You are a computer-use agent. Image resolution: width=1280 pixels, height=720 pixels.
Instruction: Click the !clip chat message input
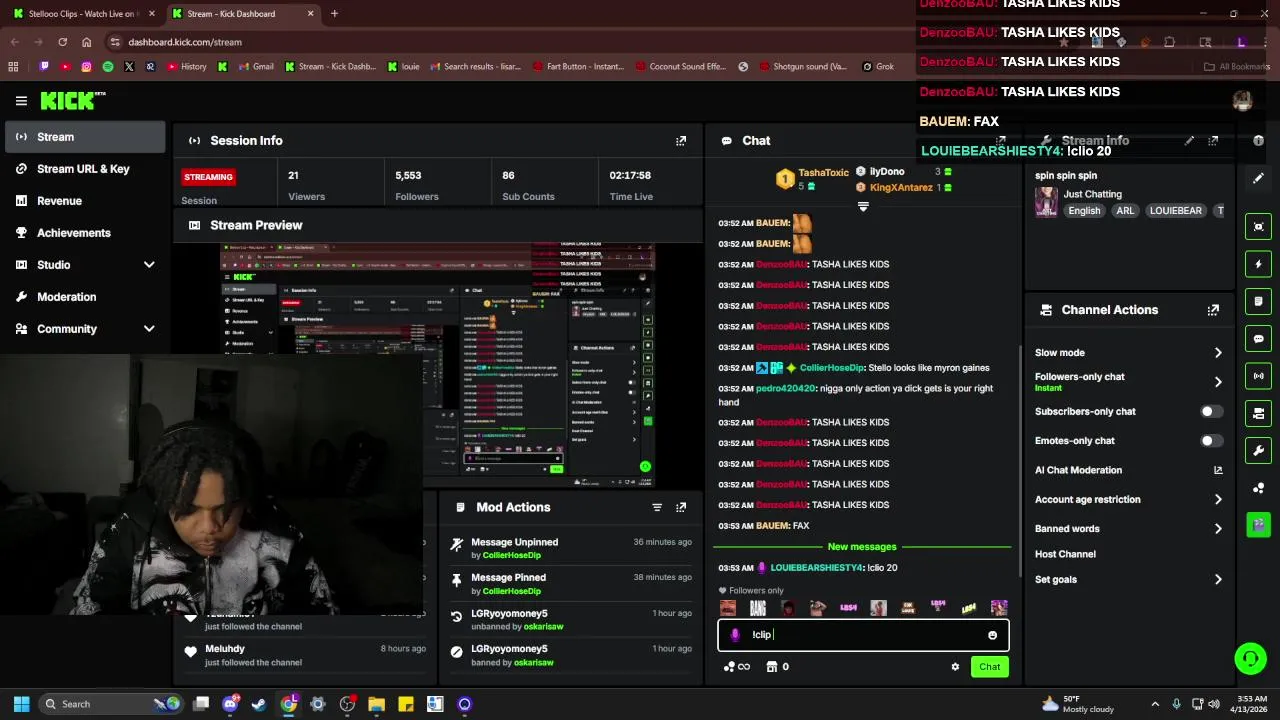click(x=863, y=635)
